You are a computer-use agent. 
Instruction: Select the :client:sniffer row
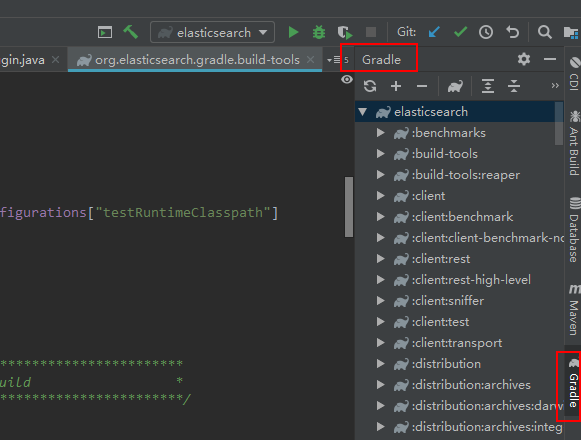click(x=459, y=301)
